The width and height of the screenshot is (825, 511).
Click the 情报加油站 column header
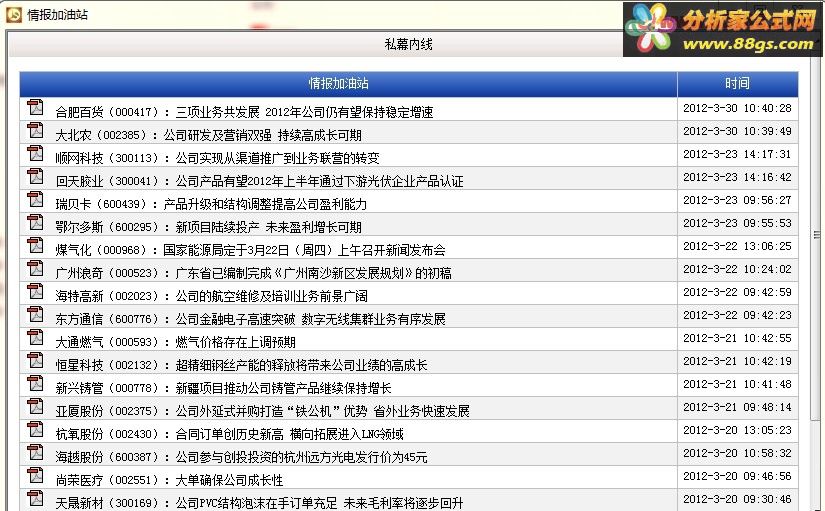point(348,84)
